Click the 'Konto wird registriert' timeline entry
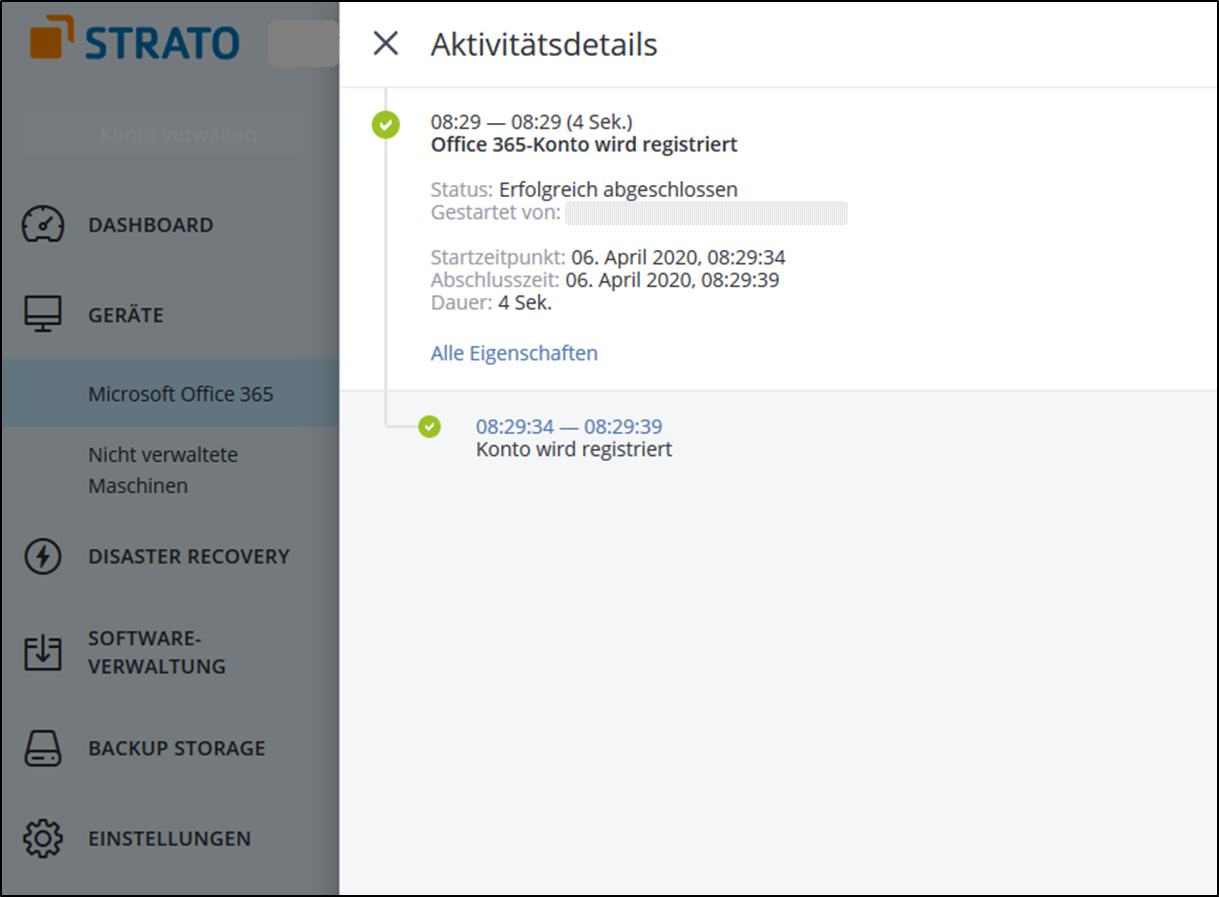 click(x=573, y=448)
